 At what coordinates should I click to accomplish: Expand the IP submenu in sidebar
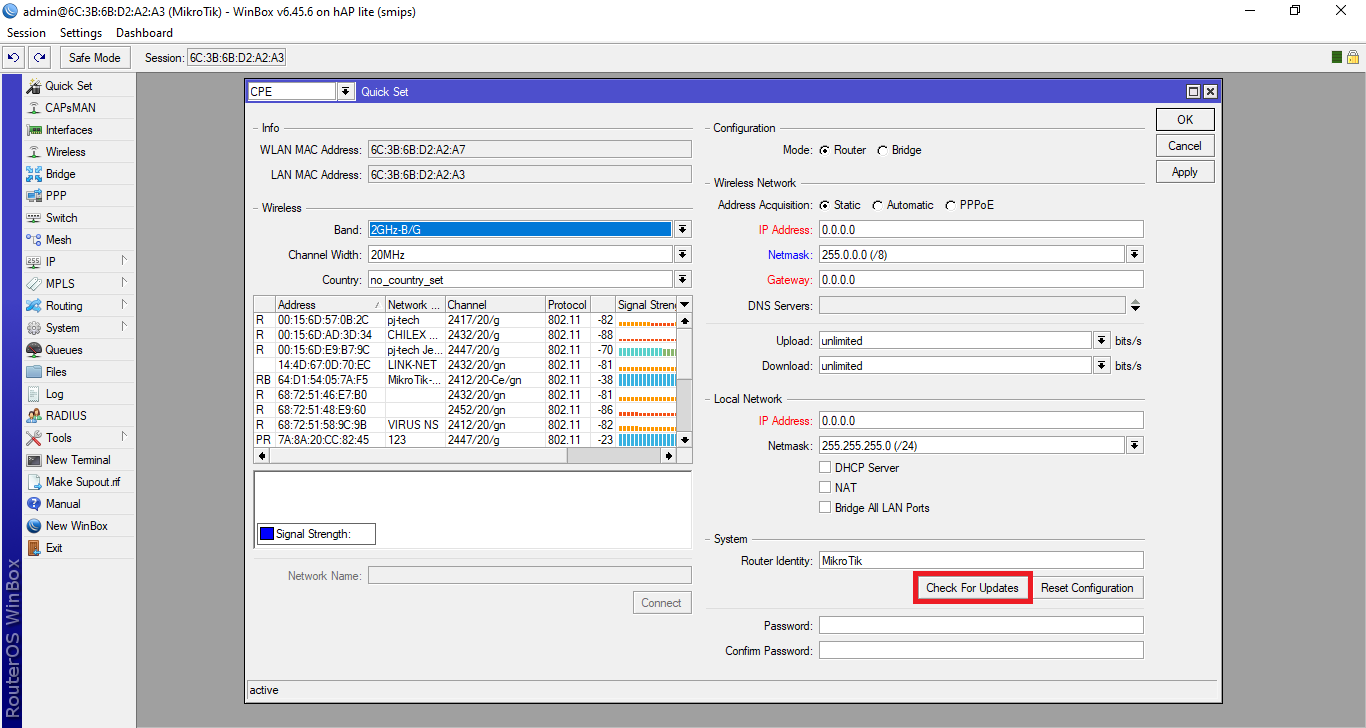coord(125,261)
